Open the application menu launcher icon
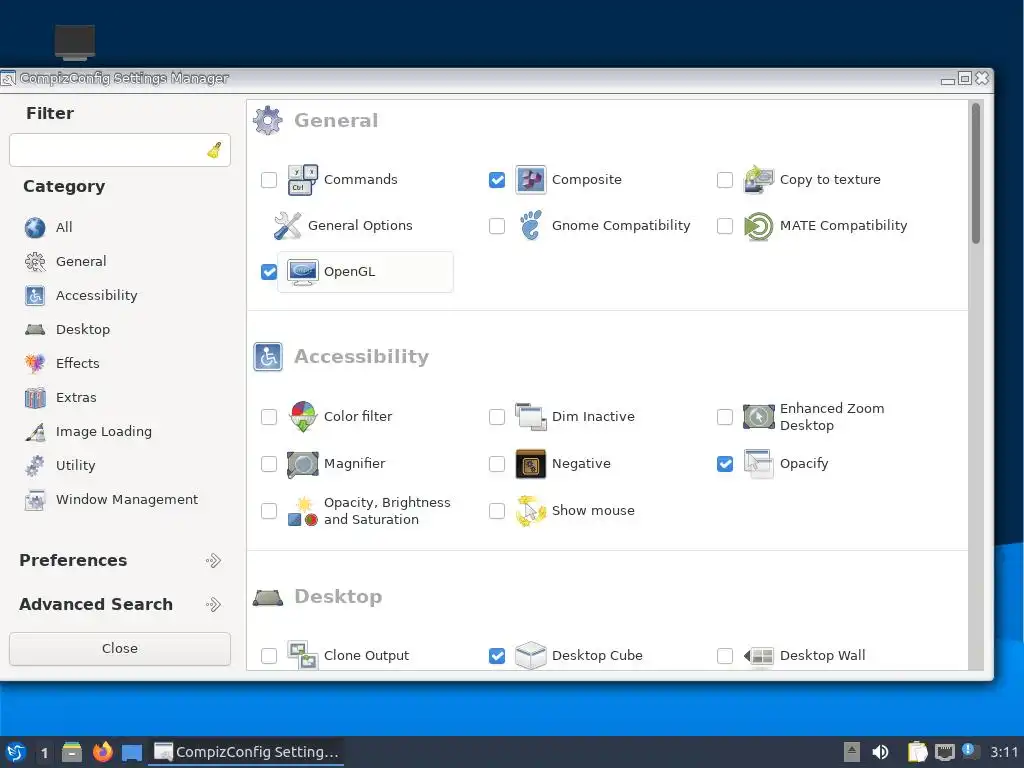Screen dimensions: 1024x768 16,752
